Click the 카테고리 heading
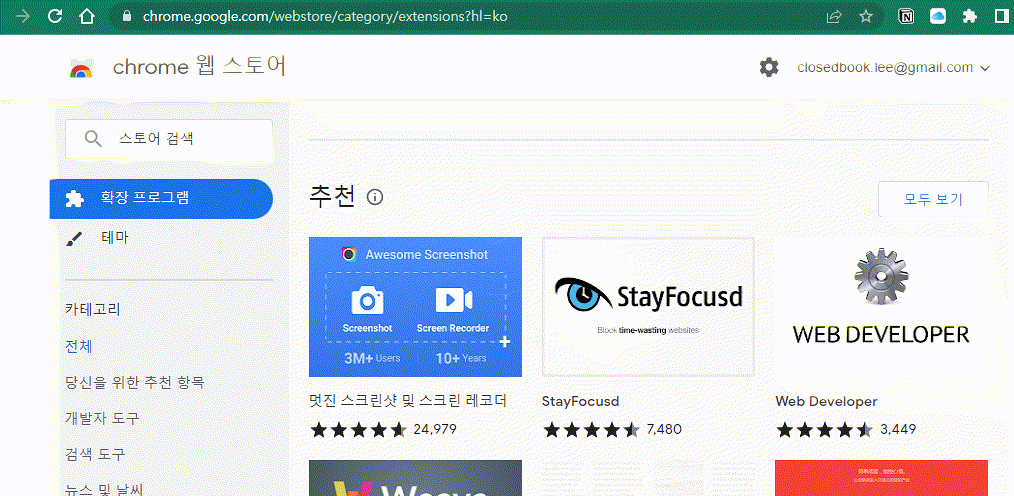This screenshot has width=1014, height=496. (x=93, y=309)
